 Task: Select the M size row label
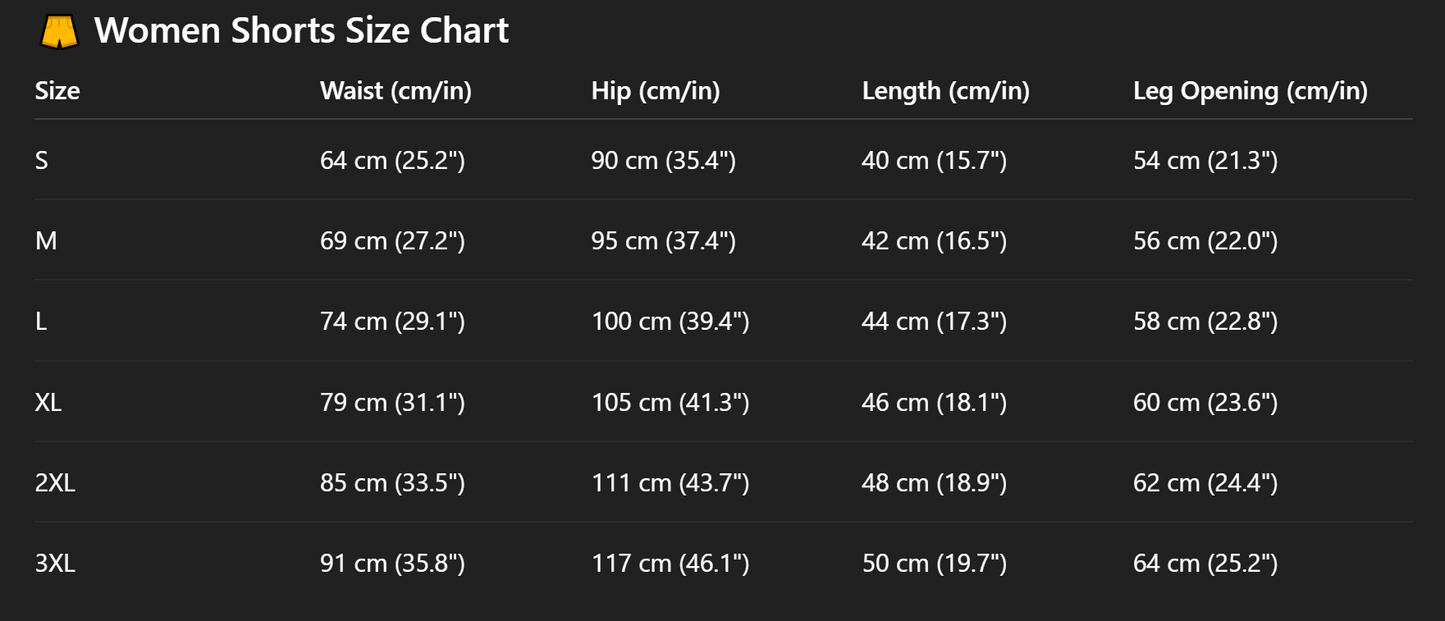point(46,241)
